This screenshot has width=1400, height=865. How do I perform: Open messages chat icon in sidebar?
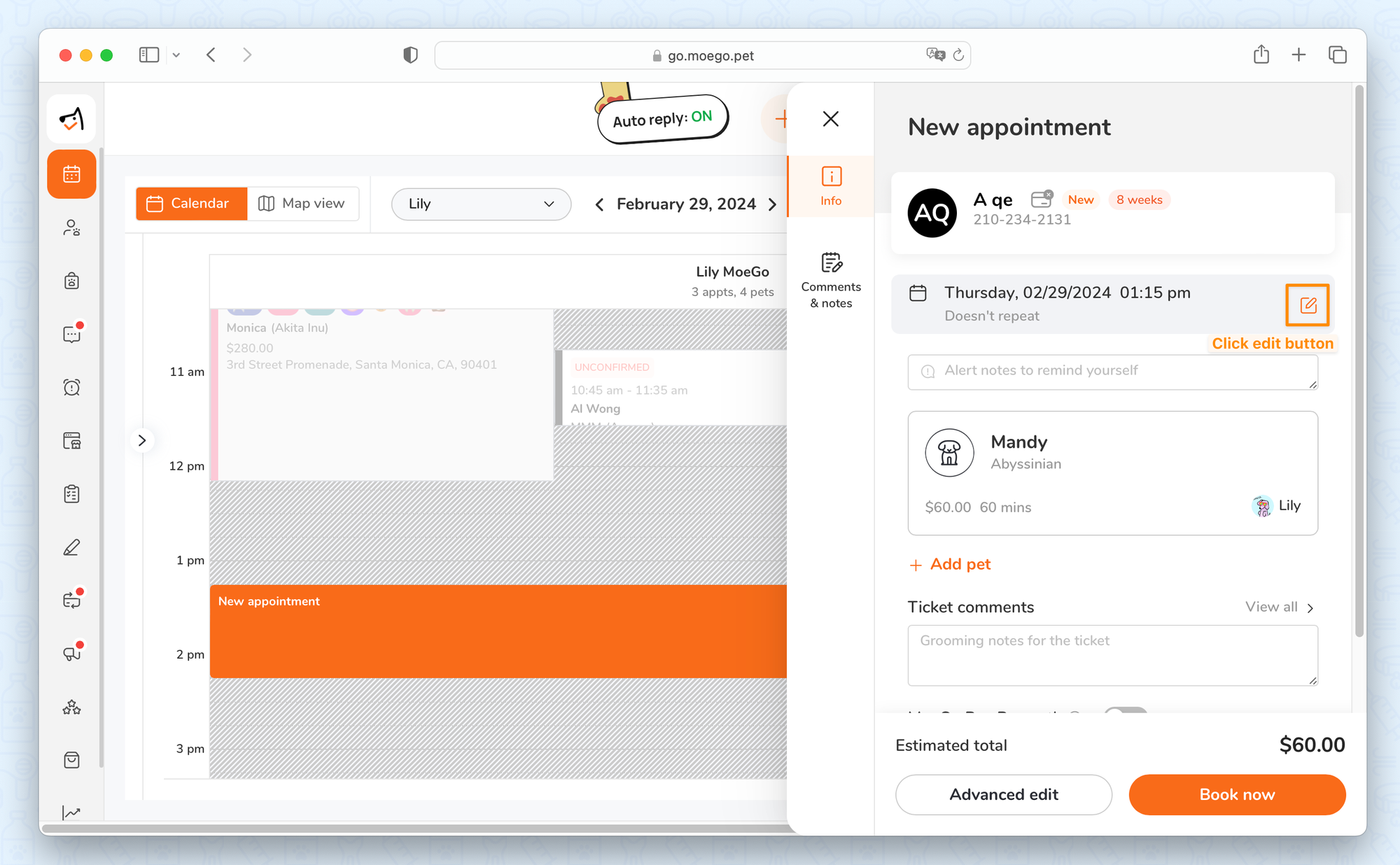tap(71, 335)
